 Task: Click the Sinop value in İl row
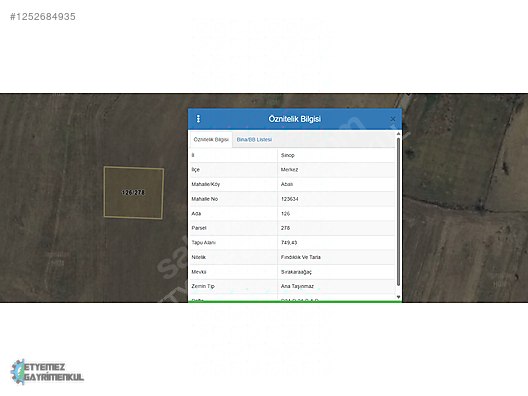pos(288,155)
